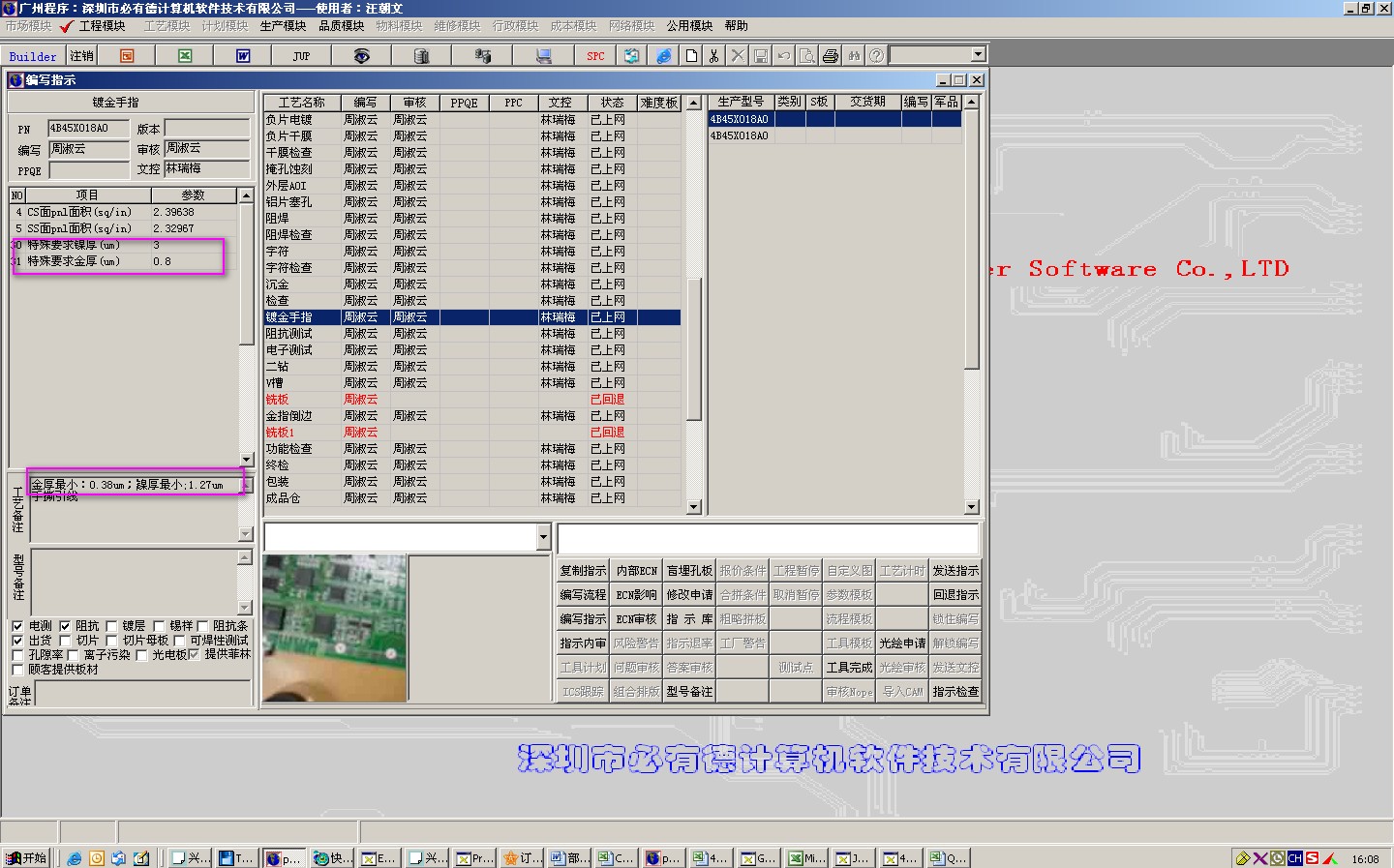Click the 回退指示 button

pos(955,595)
